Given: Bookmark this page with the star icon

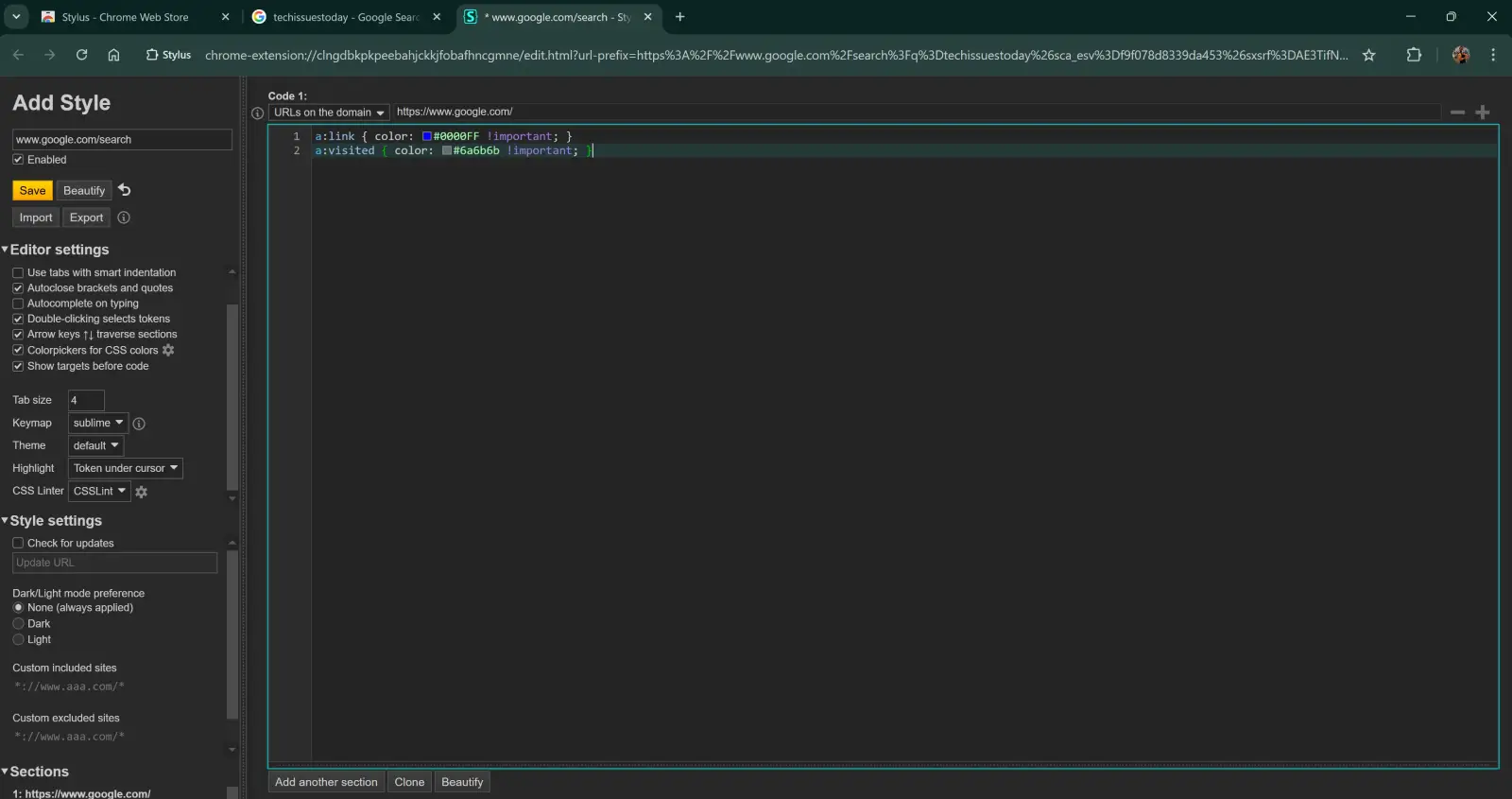Looking at the screenshot, I should click(x=1368, y=55).
